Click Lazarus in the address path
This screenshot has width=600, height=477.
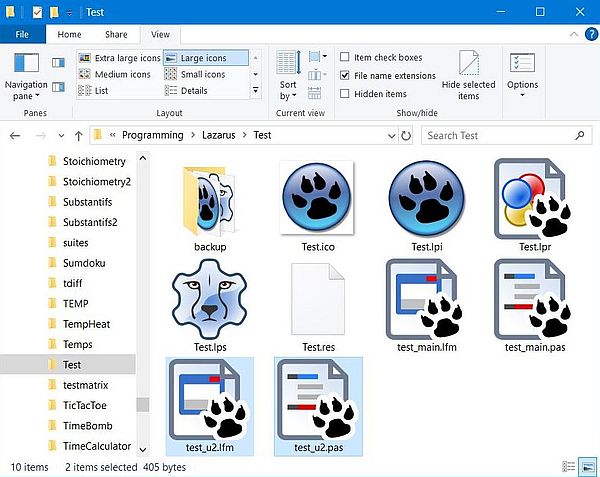218,135
